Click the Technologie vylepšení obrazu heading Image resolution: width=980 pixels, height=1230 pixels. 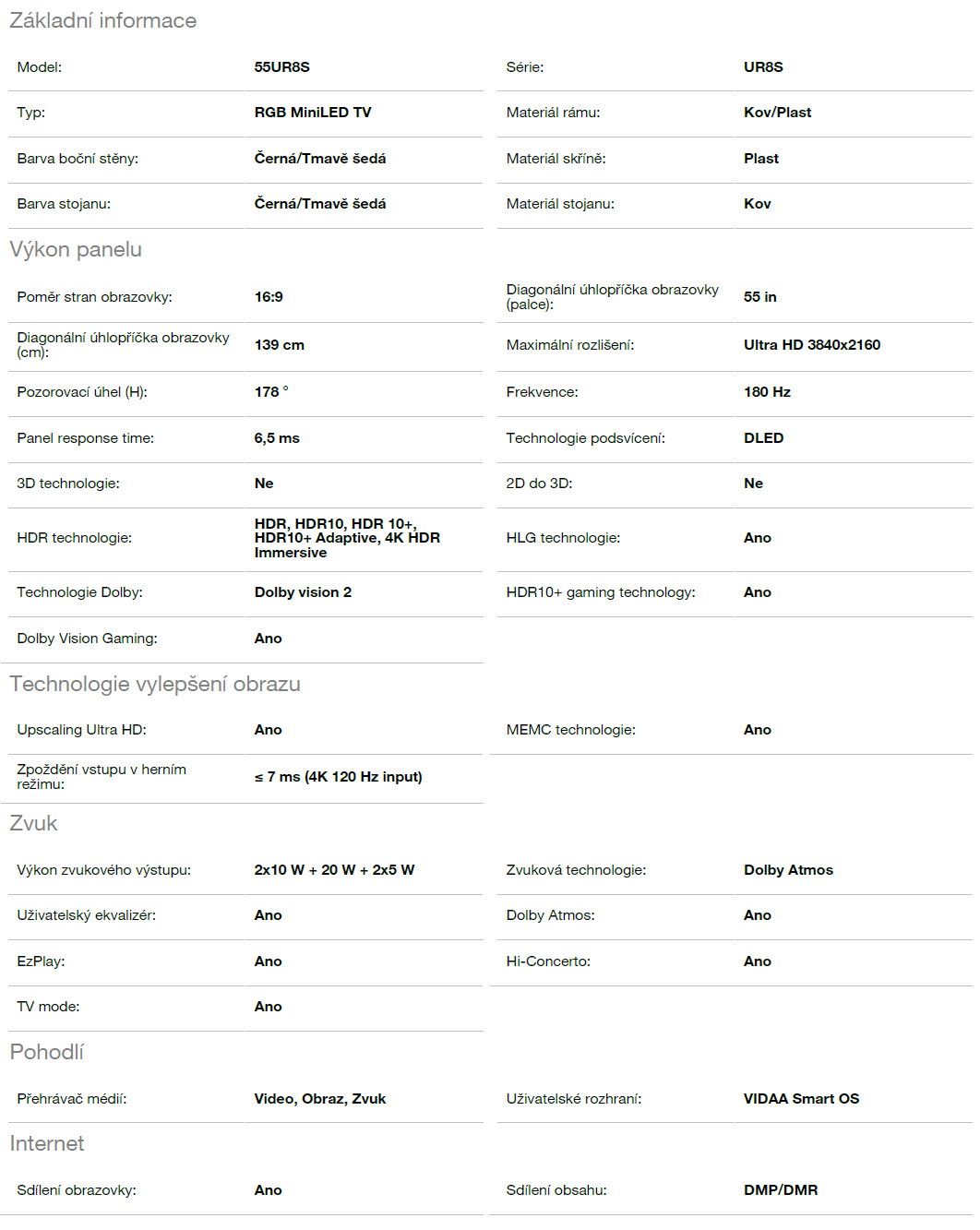point(155,684)
